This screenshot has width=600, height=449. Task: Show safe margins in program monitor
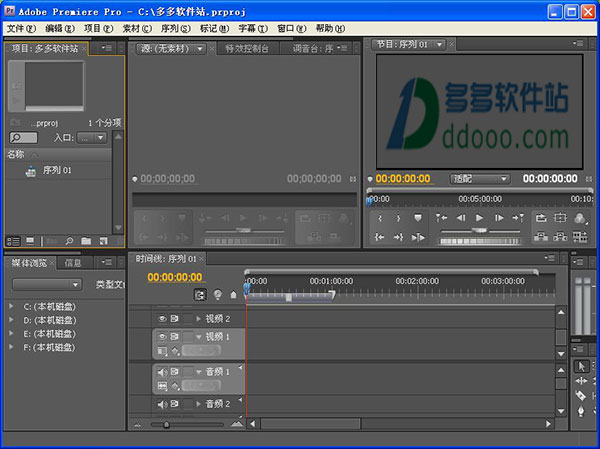[560, 218]
